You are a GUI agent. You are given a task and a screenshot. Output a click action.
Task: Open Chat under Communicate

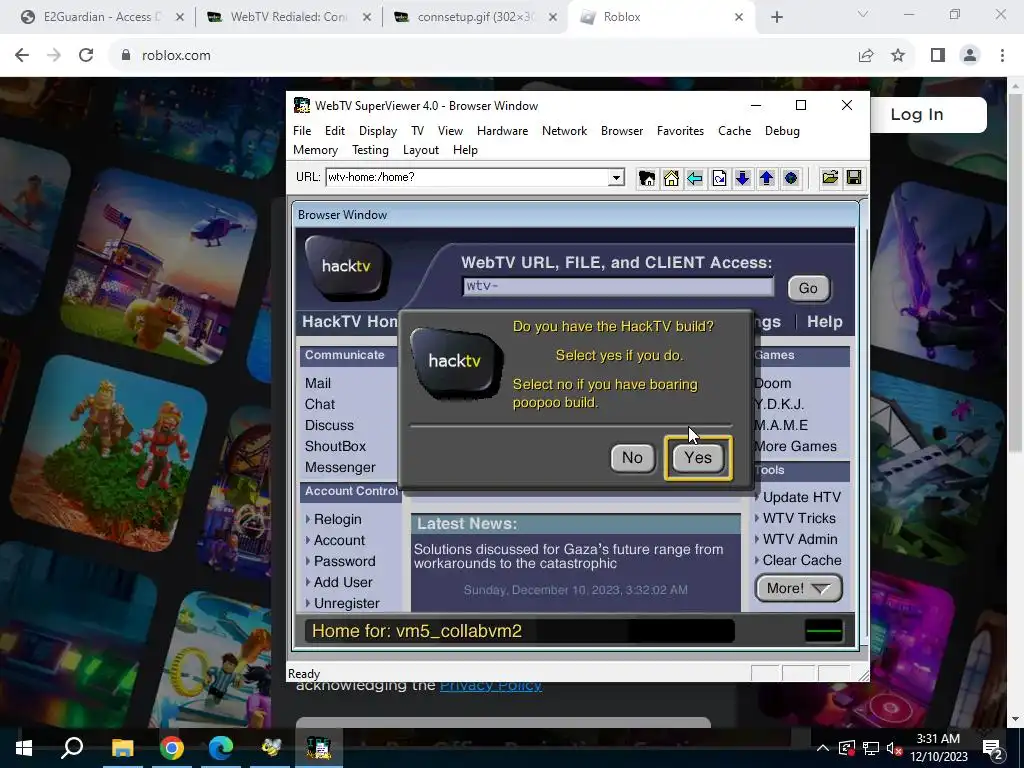(x=319, y=404)
